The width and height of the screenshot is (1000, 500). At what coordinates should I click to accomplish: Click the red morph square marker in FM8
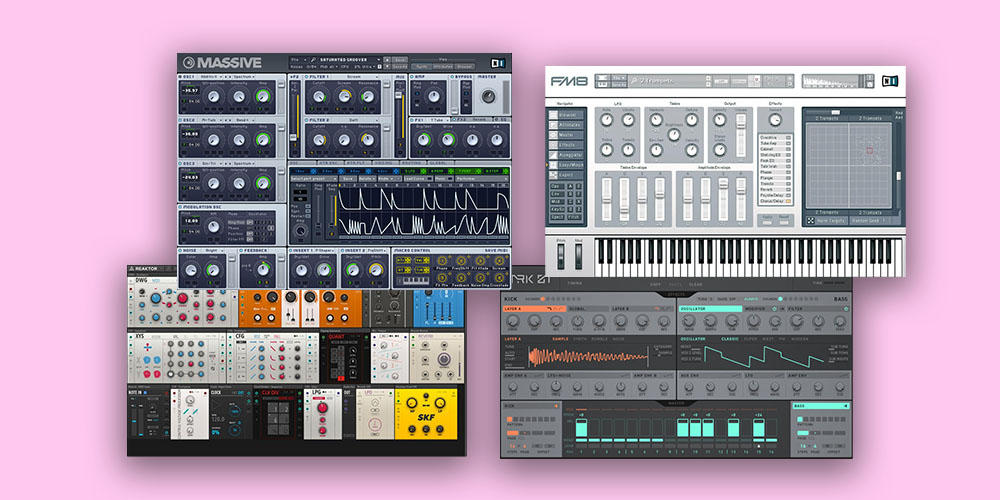[x=868, y=151]
